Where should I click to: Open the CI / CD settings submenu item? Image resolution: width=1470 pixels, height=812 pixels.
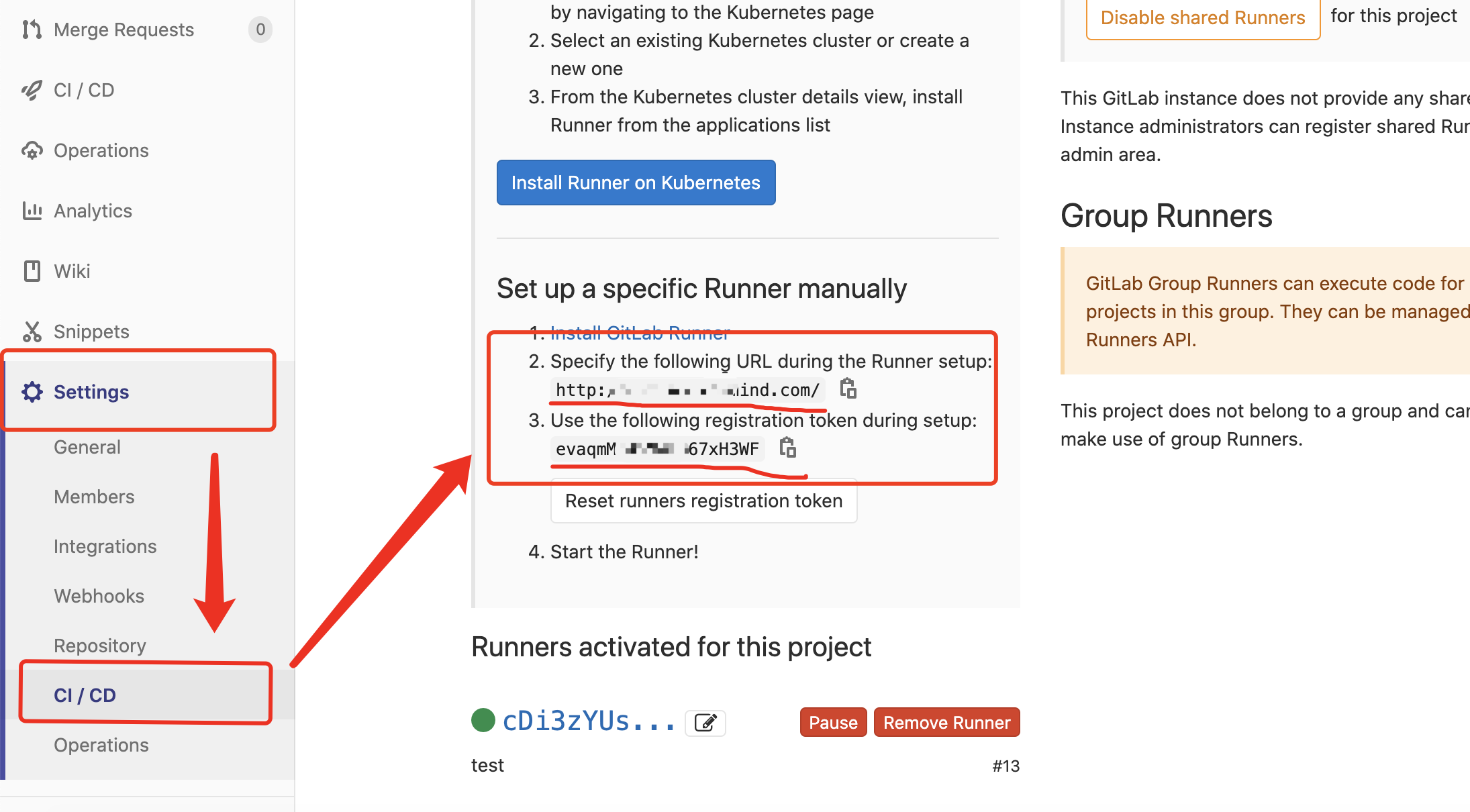pos(85,695)
